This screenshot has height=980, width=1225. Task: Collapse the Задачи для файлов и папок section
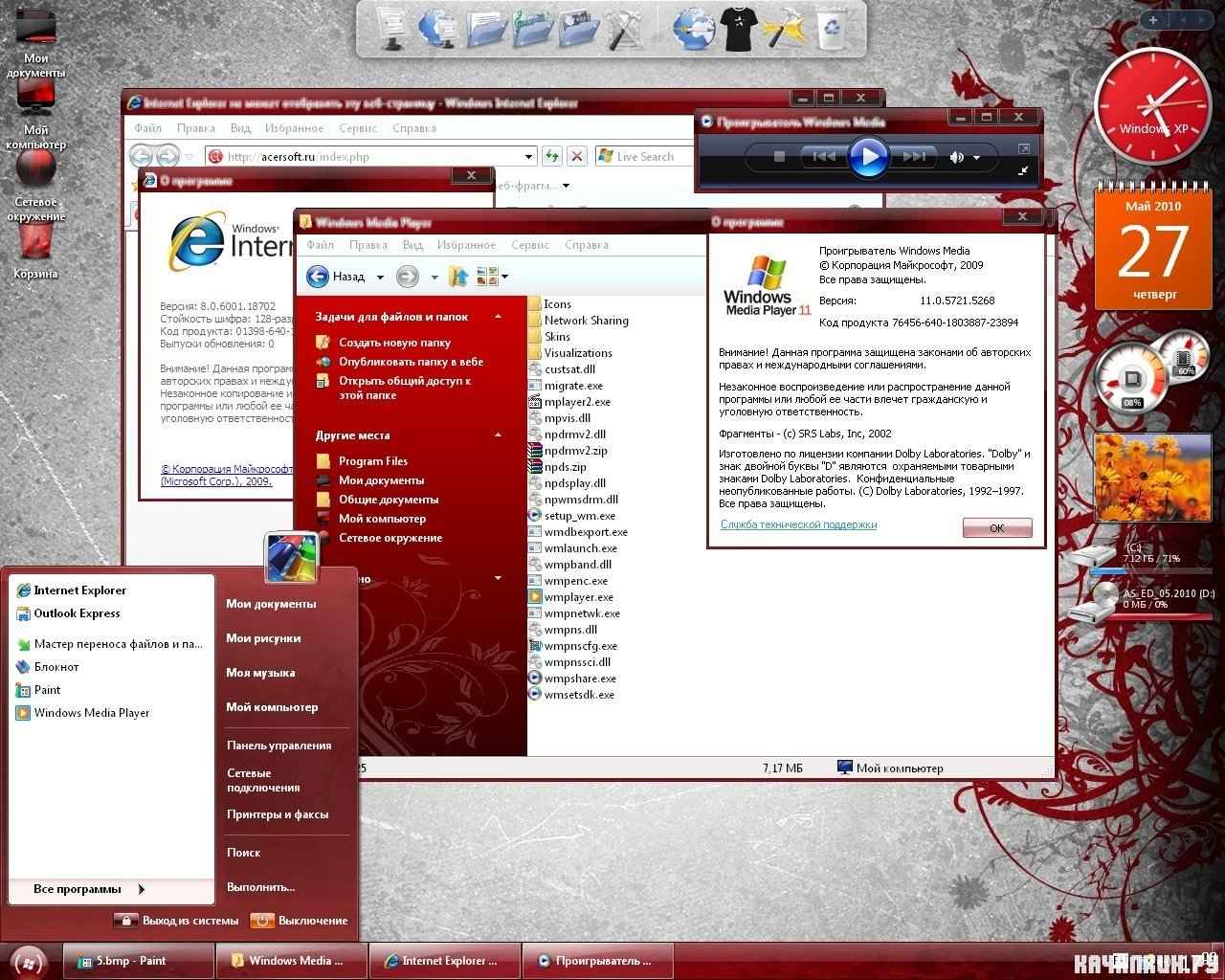(498, 317)
